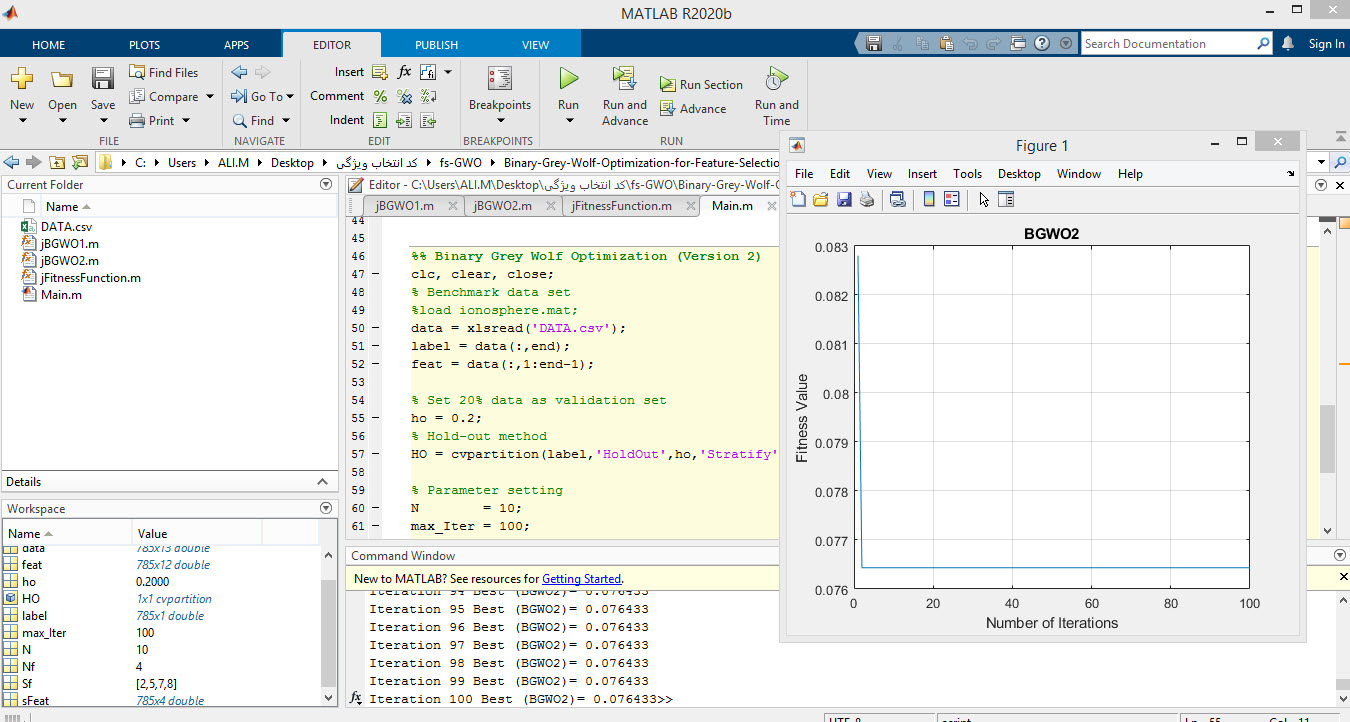Screen dimensions: 1350x722
Task: Increase indent using the indent-right icon
Action: pyautogui.click(x=404, y=120)
